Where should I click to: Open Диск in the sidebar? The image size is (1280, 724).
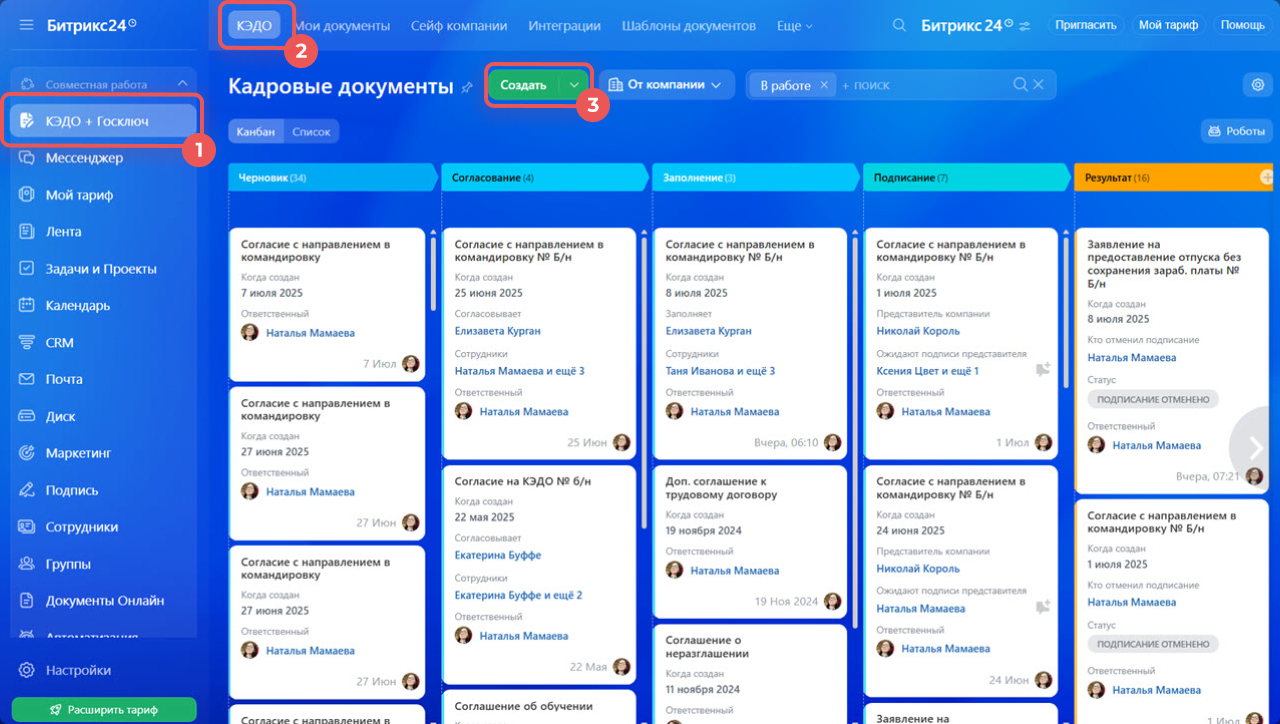click(60, 416)
